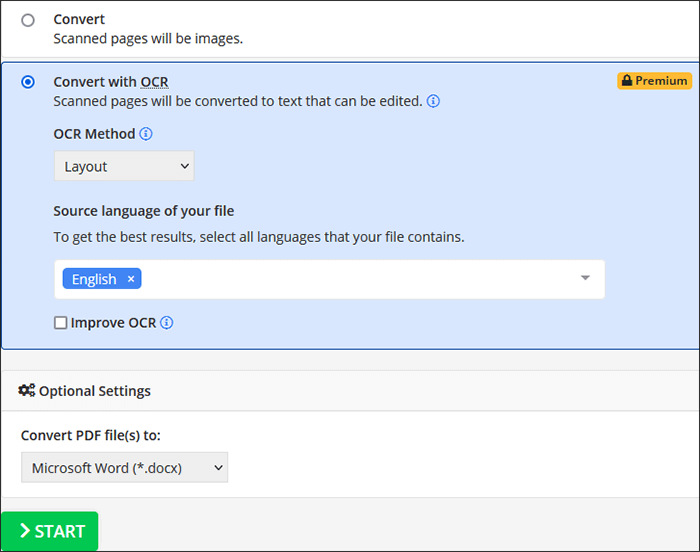Click the dropdown caret in language field

[585, 278]
